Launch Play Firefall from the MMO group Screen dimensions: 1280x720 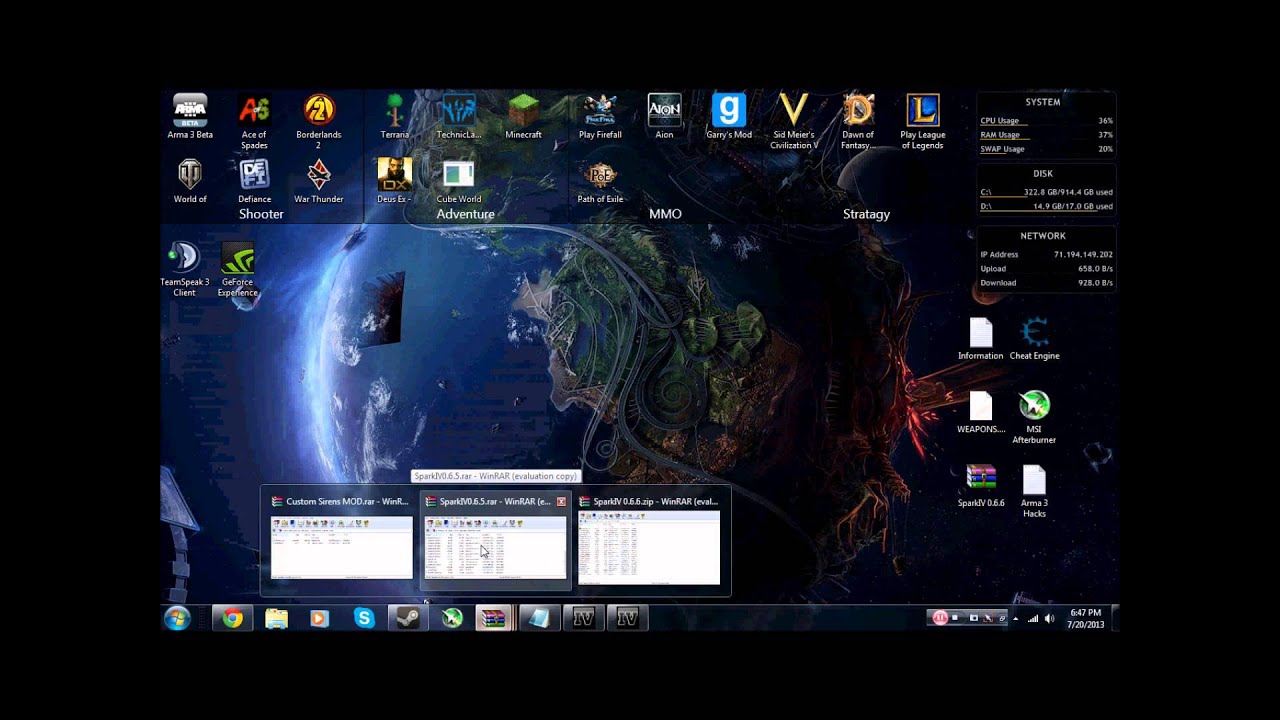(x=600, y=117)
